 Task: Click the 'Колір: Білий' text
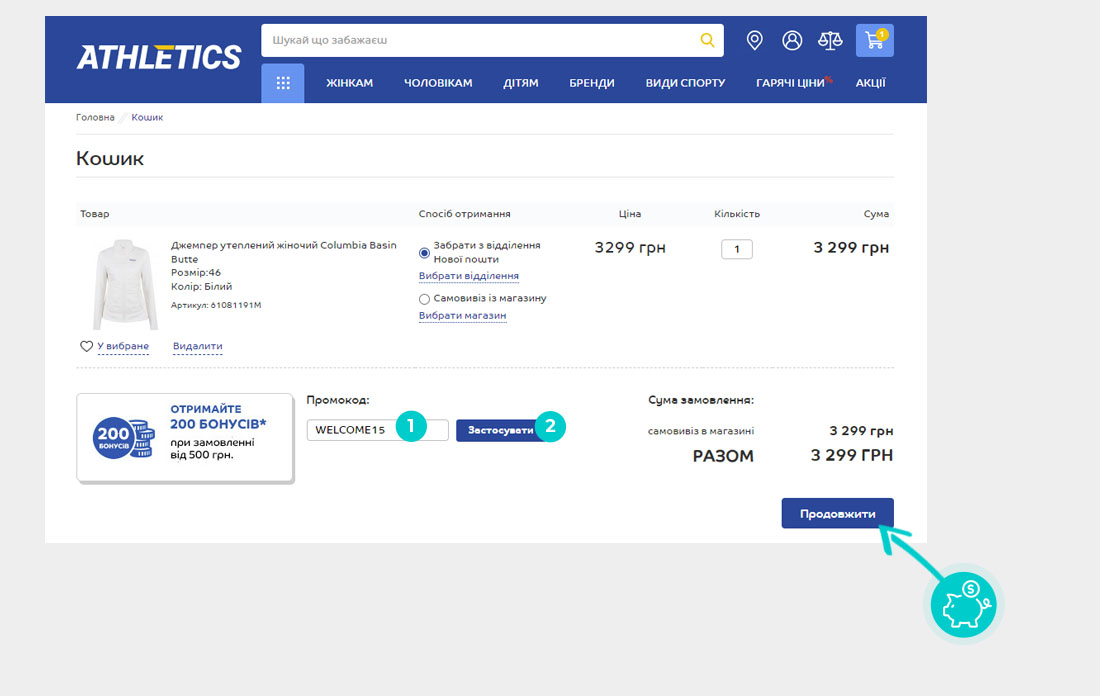pyautogui.click(x=201, y=286)
